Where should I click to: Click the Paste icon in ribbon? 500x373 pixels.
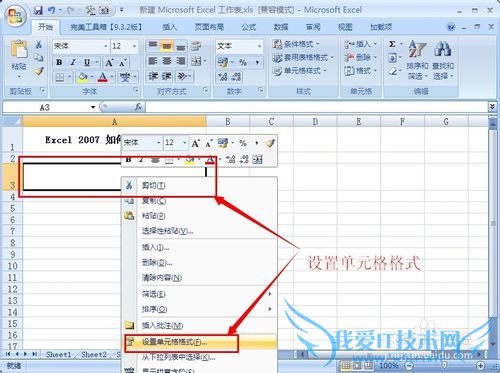[x=19, y=50]
